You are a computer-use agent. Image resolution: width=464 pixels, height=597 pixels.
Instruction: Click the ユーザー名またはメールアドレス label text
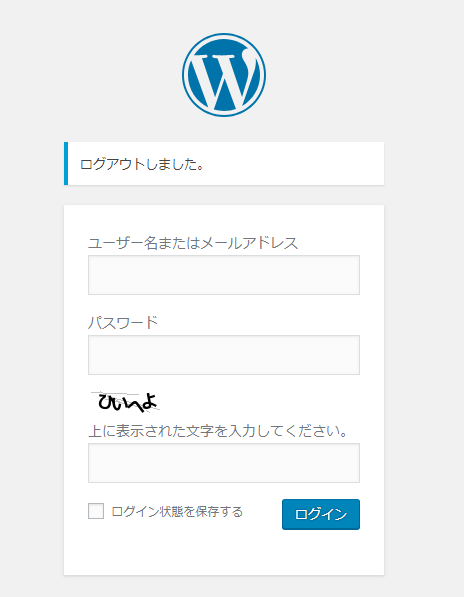[x=193, y=243]
